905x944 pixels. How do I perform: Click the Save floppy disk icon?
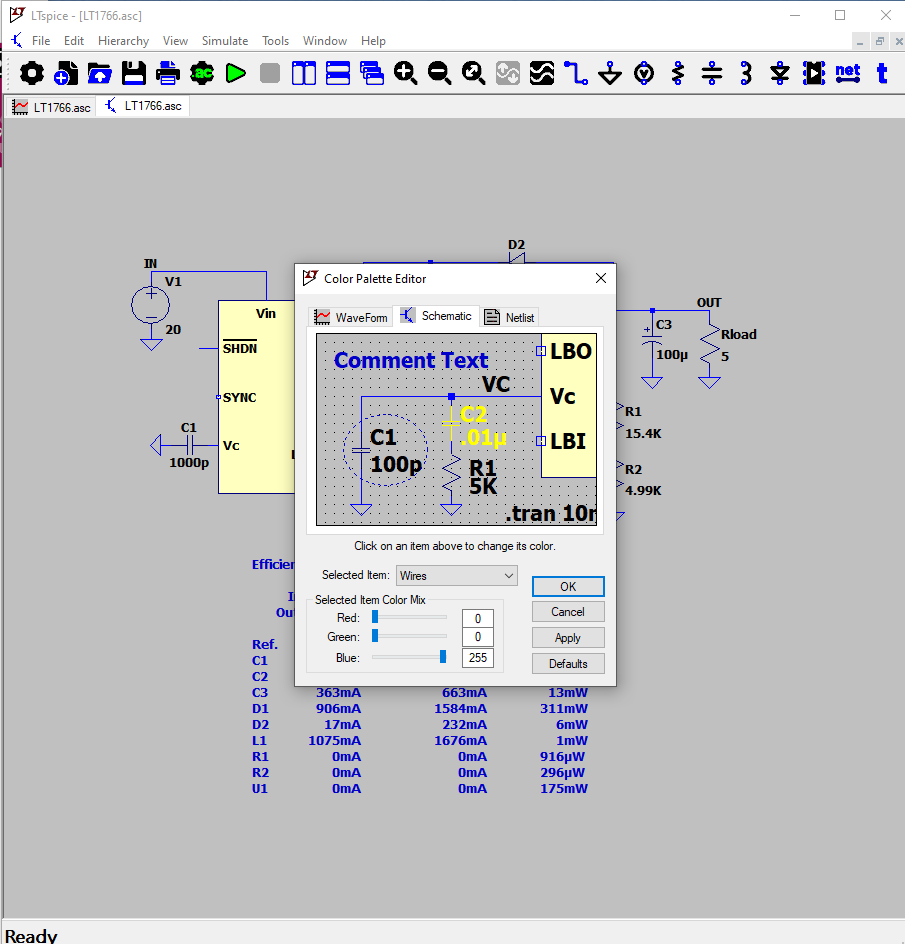tap(134, 73)
